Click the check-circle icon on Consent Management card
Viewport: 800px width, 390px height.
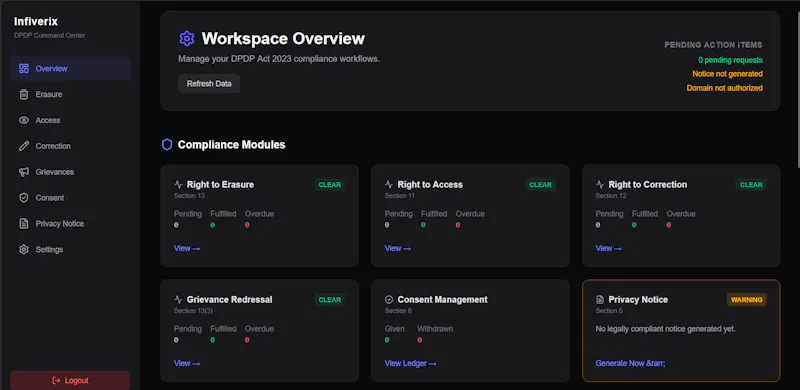pyautogui.click(x=389, y=300)
